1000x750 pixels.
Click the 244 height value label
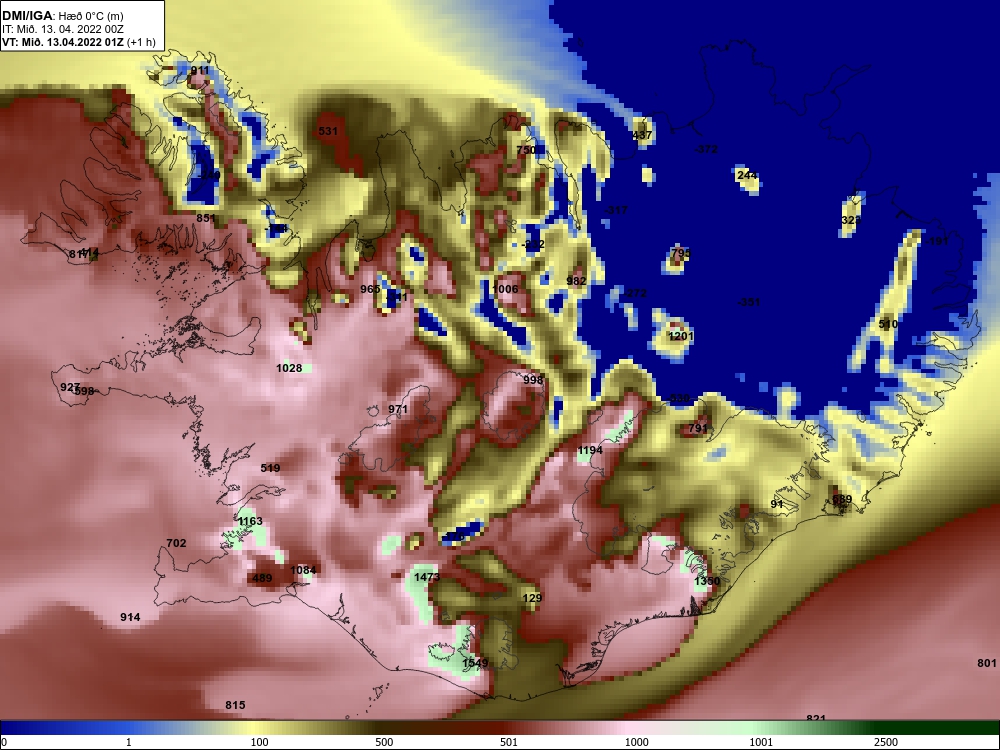click(x=747, y=175)
